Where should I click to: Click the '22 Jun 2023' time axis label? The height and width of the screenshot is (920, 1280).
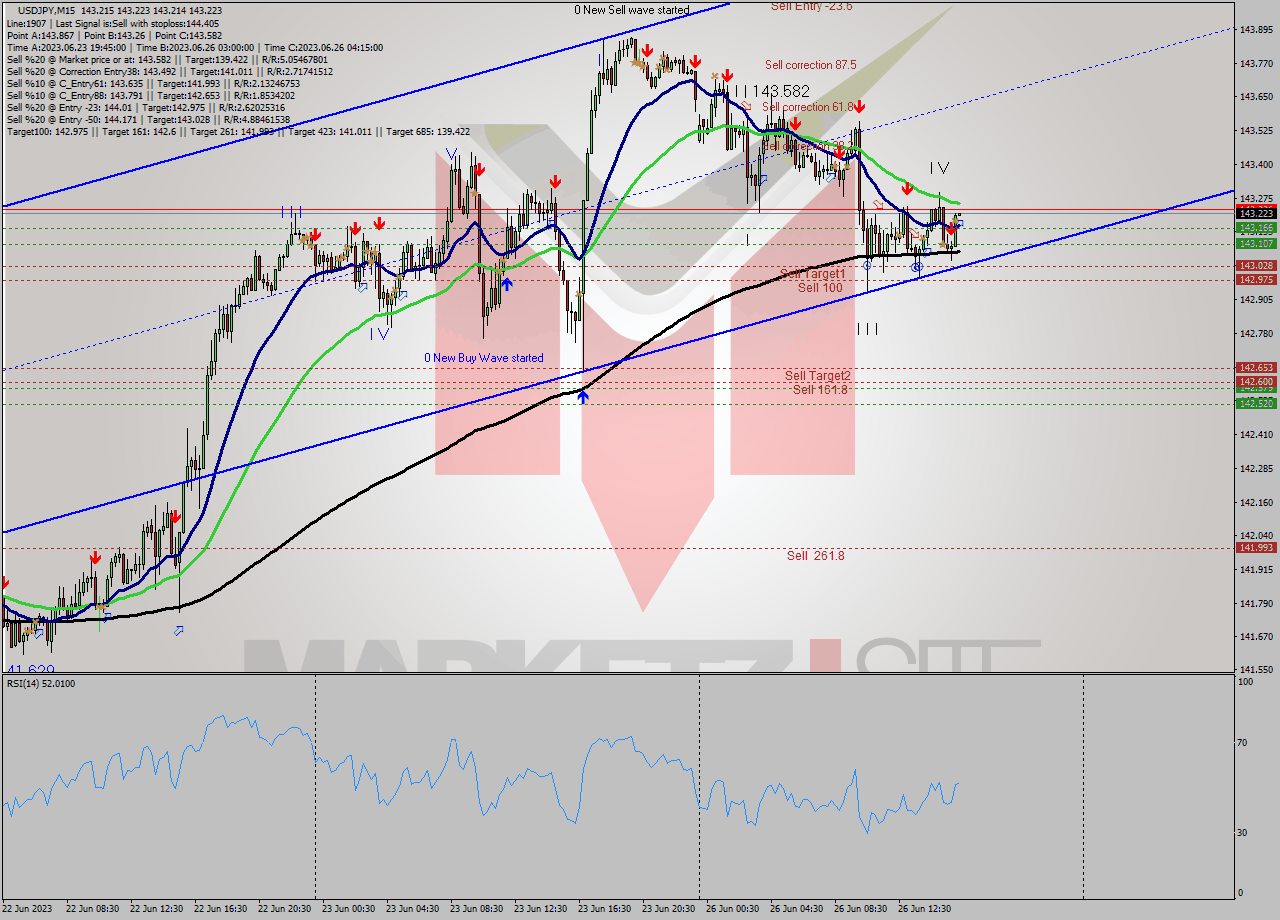(x=27, y=909)
